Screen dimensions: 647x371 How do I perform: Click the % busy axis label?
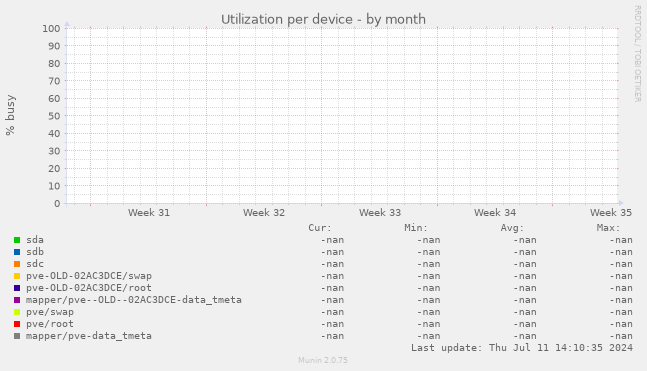[10, 115]
